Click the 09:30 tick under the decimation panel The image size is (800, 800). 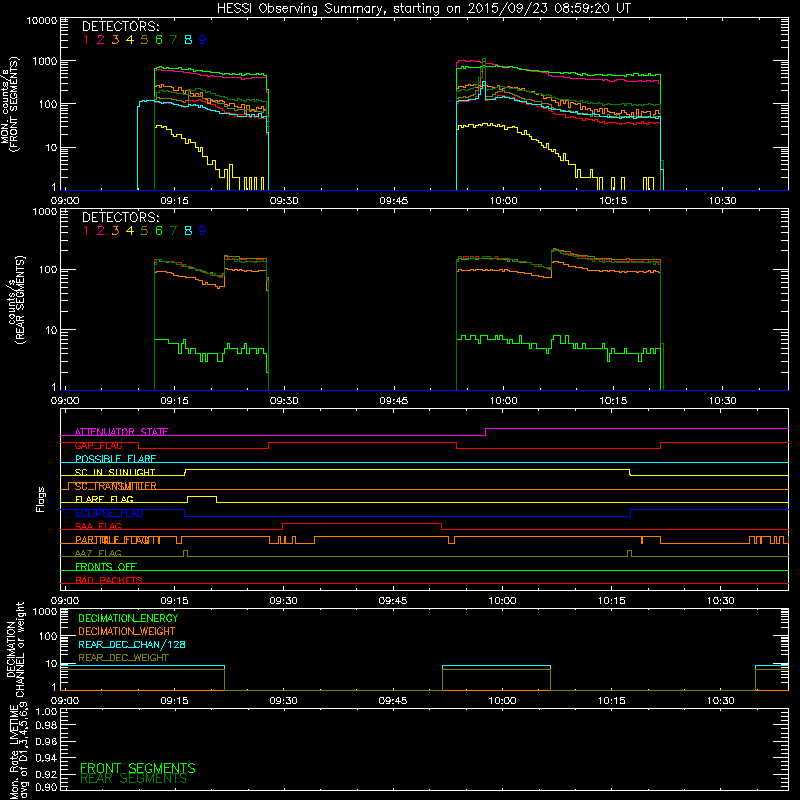tap(283, 701)
